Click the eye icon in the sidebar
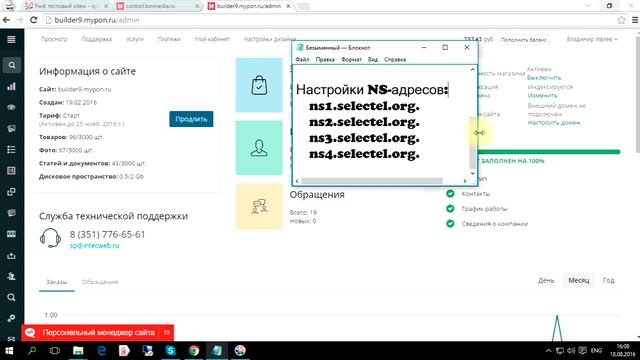640x360 pixels. (x=11, y=107)
